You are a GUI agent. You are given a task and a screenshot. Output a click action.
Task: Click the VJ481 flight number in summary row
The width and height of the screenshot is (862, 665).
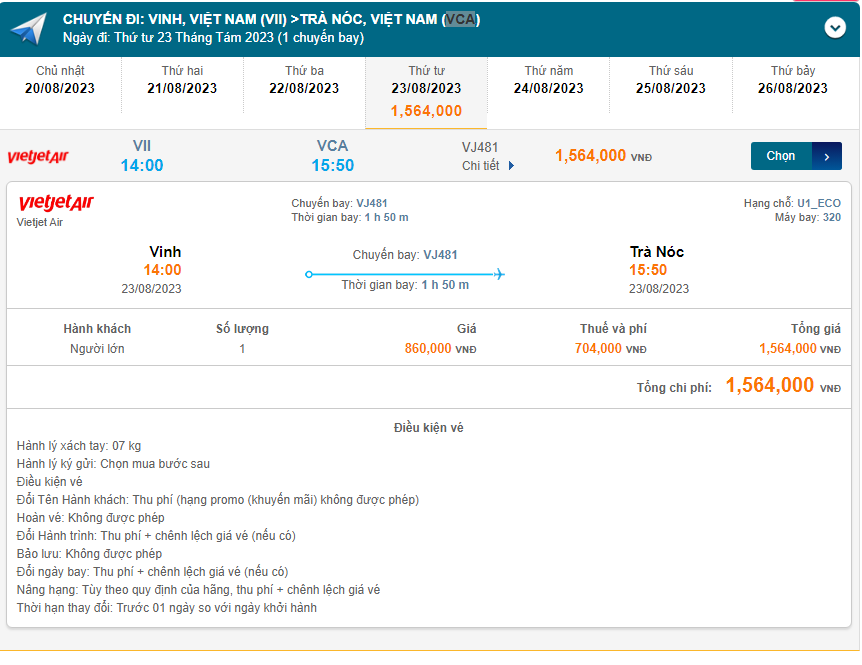[480, 147]
